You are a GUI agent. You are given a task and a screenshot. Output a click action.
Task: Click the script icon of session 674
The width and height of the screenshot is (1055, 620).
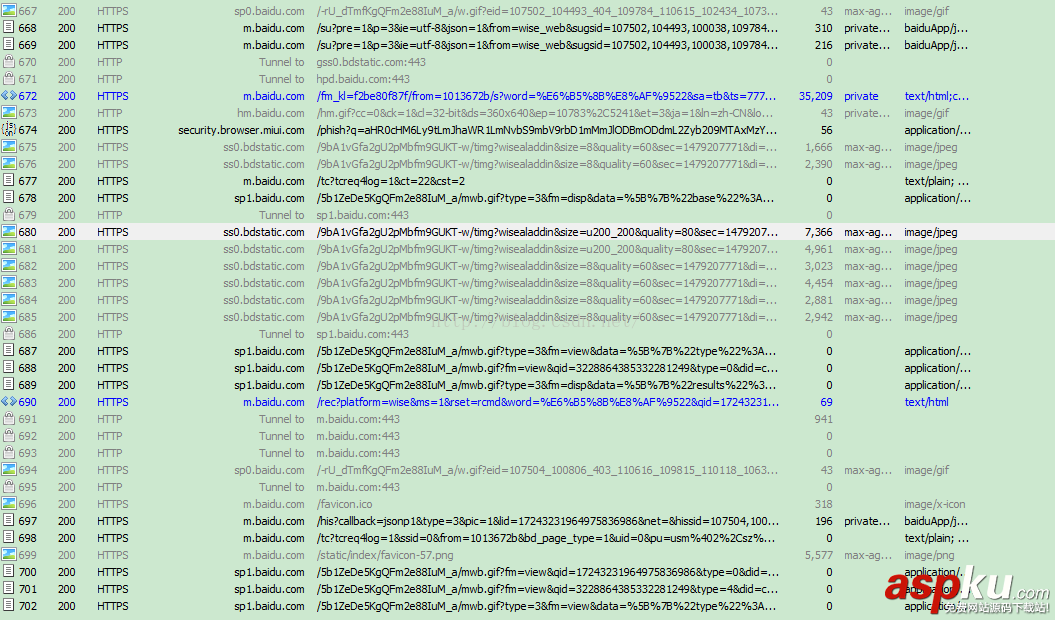[x=9, y=130]
